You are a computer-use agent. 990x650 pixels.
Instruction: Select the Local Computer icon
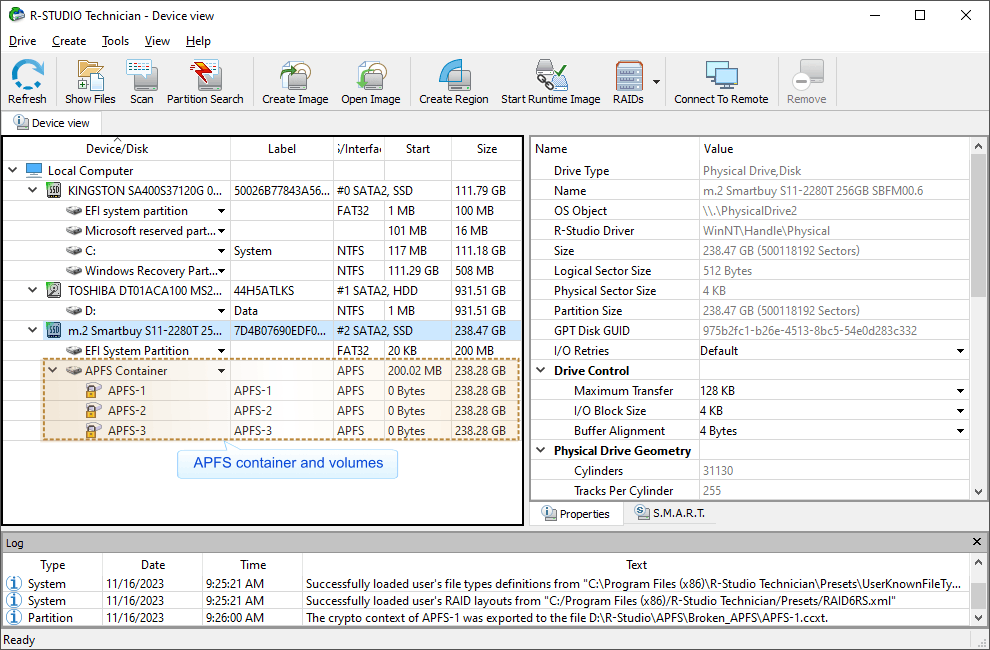[x=33, y=170]
